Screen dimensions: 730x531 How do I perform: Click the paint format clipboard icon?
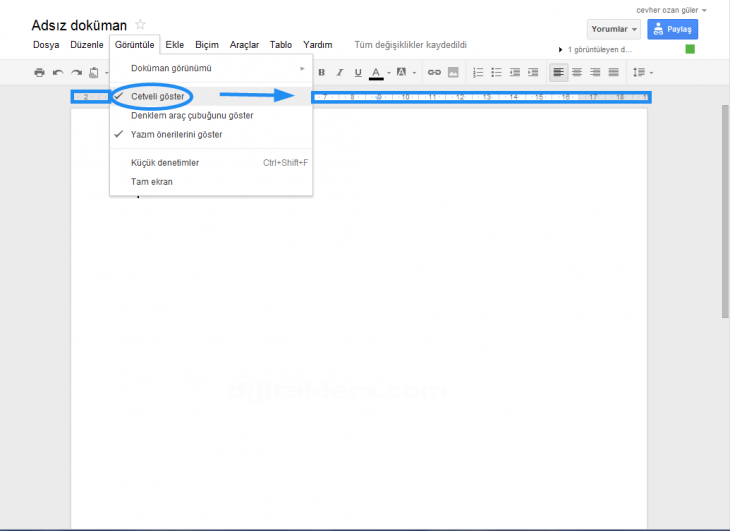click(94, 73)
